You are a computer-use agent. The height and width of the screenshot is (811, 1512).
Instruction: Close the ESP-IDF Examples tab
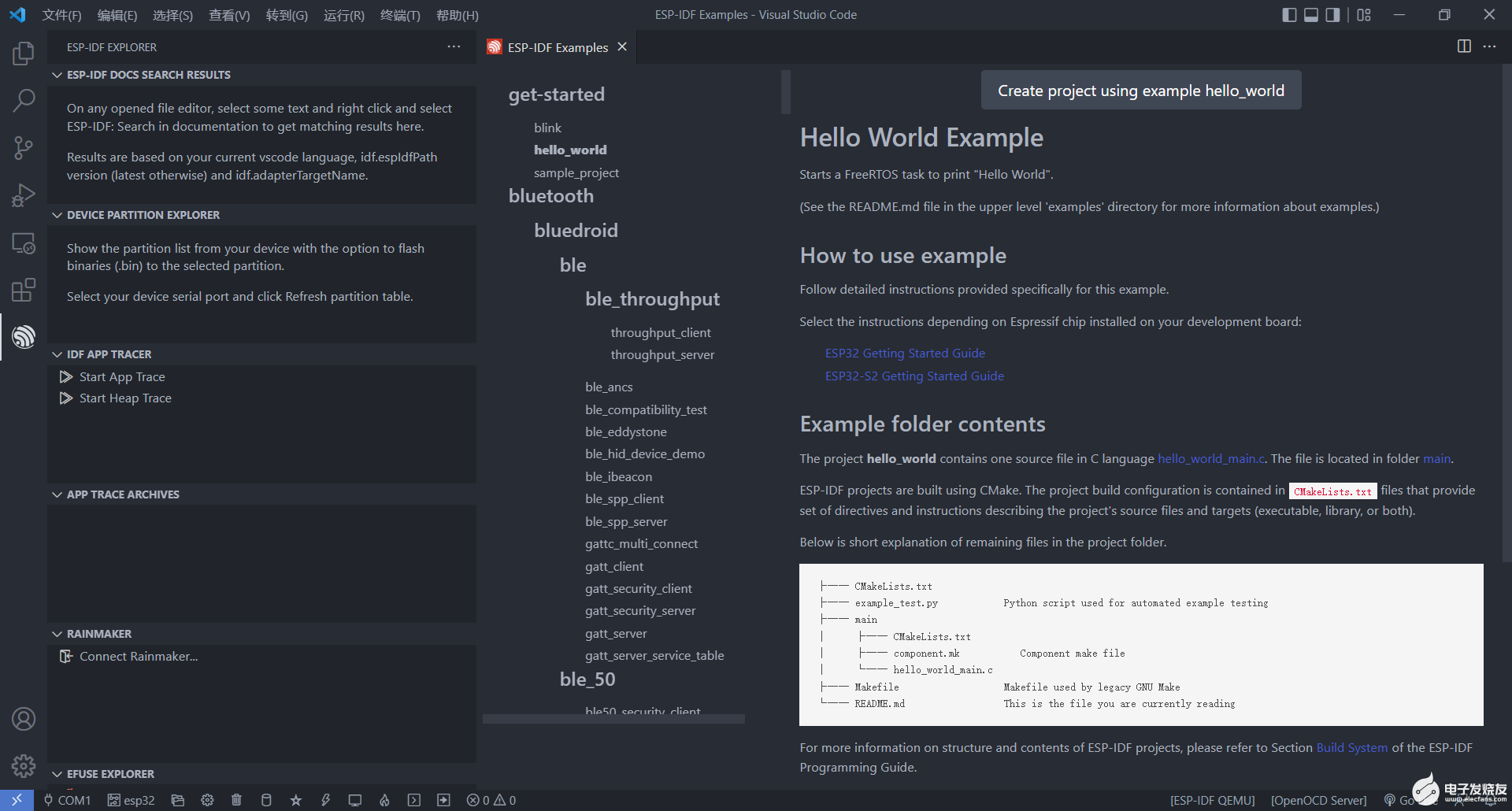622,46
